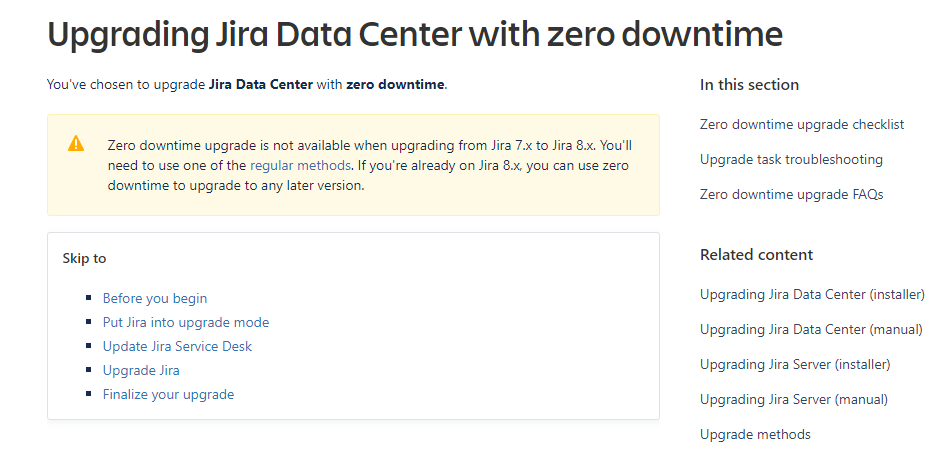
Task: Go to 'Put Jira into upgrade mode'
Action: (185, 322)
